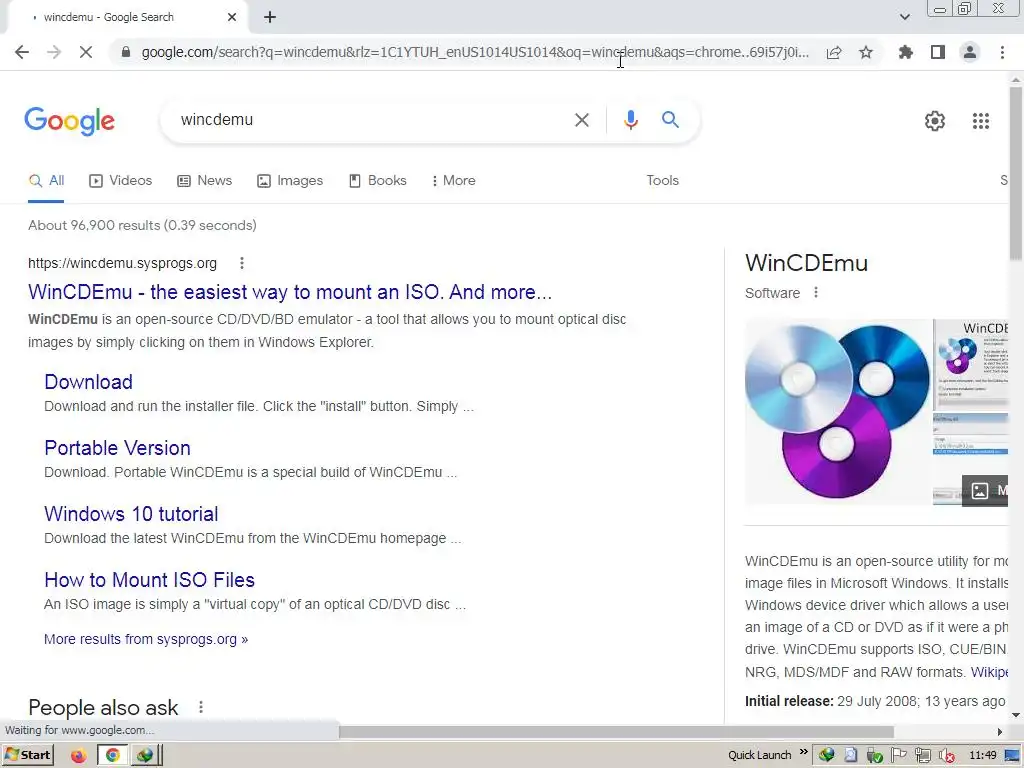This screenshot has height=768, width=1024.
Task: Open Chrome's three-dot menu
Action: click(1002, 52)
